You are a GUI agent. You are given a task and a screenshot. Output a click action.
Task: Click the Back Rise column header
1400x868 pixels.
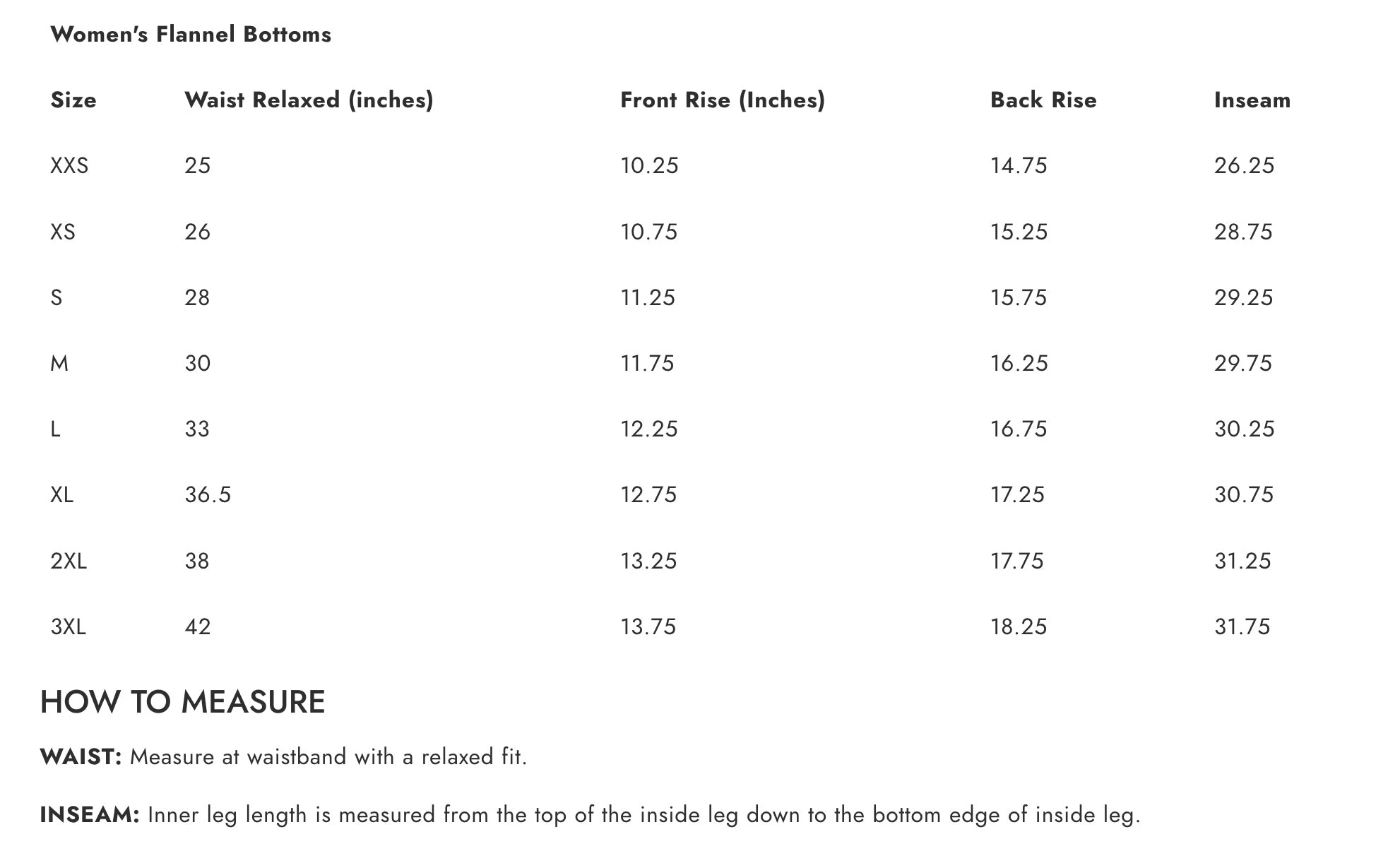[1043, 100]
